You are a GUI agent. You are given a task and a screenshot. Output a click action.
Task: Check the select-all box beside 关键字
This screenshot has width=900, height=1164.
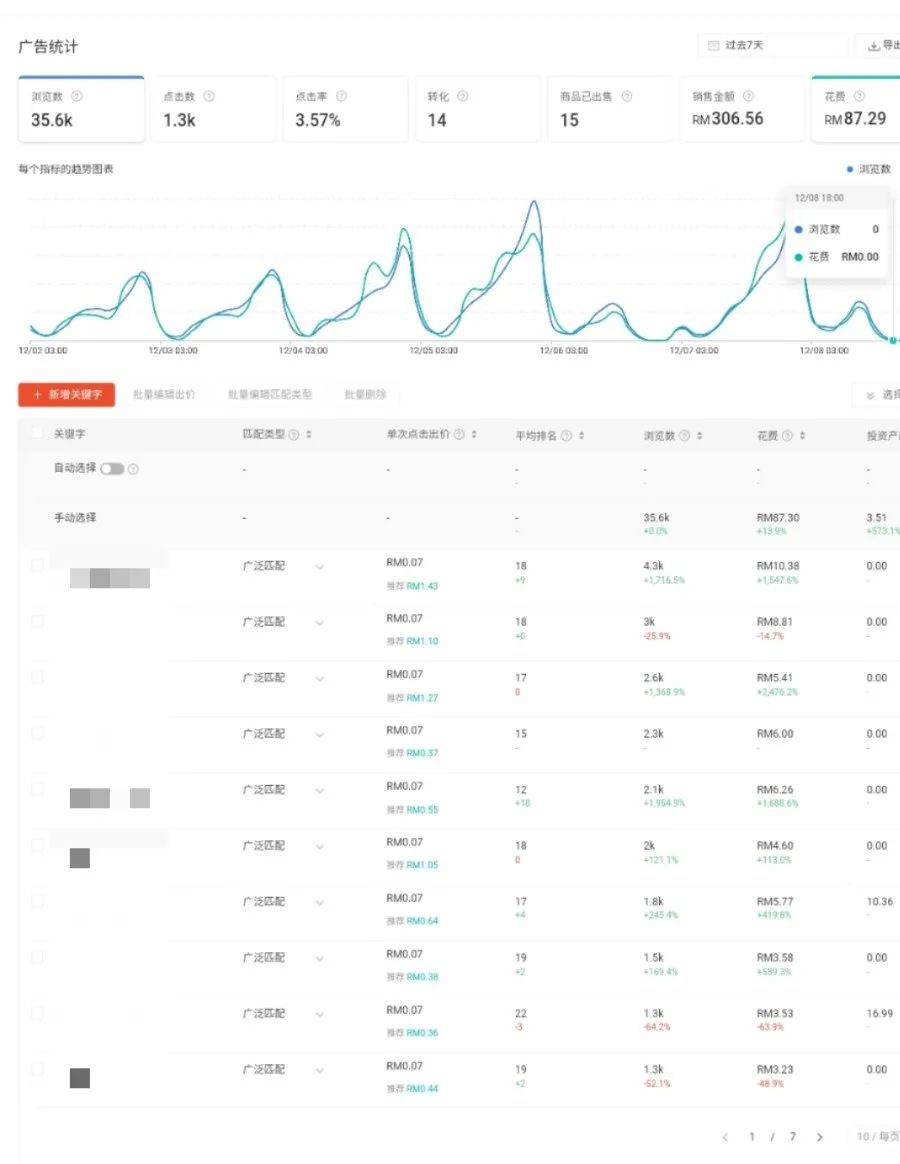(37, 433)
